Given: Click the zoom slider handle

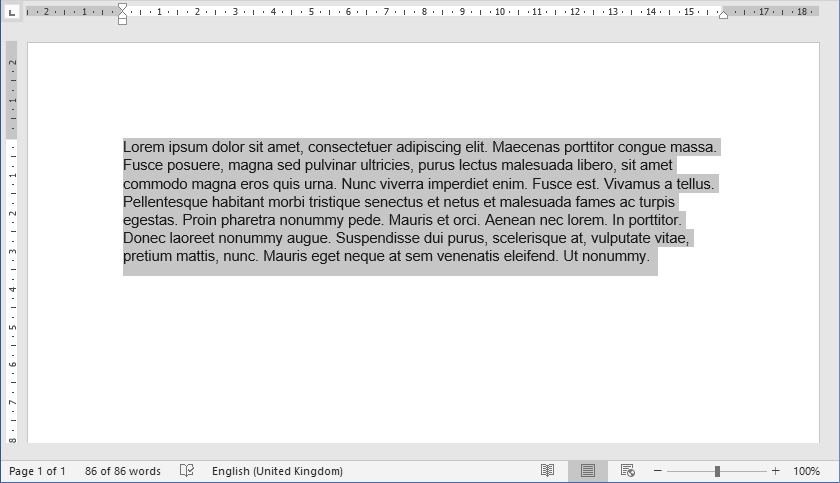Looking at the screenshot, I should pos(717,471).
